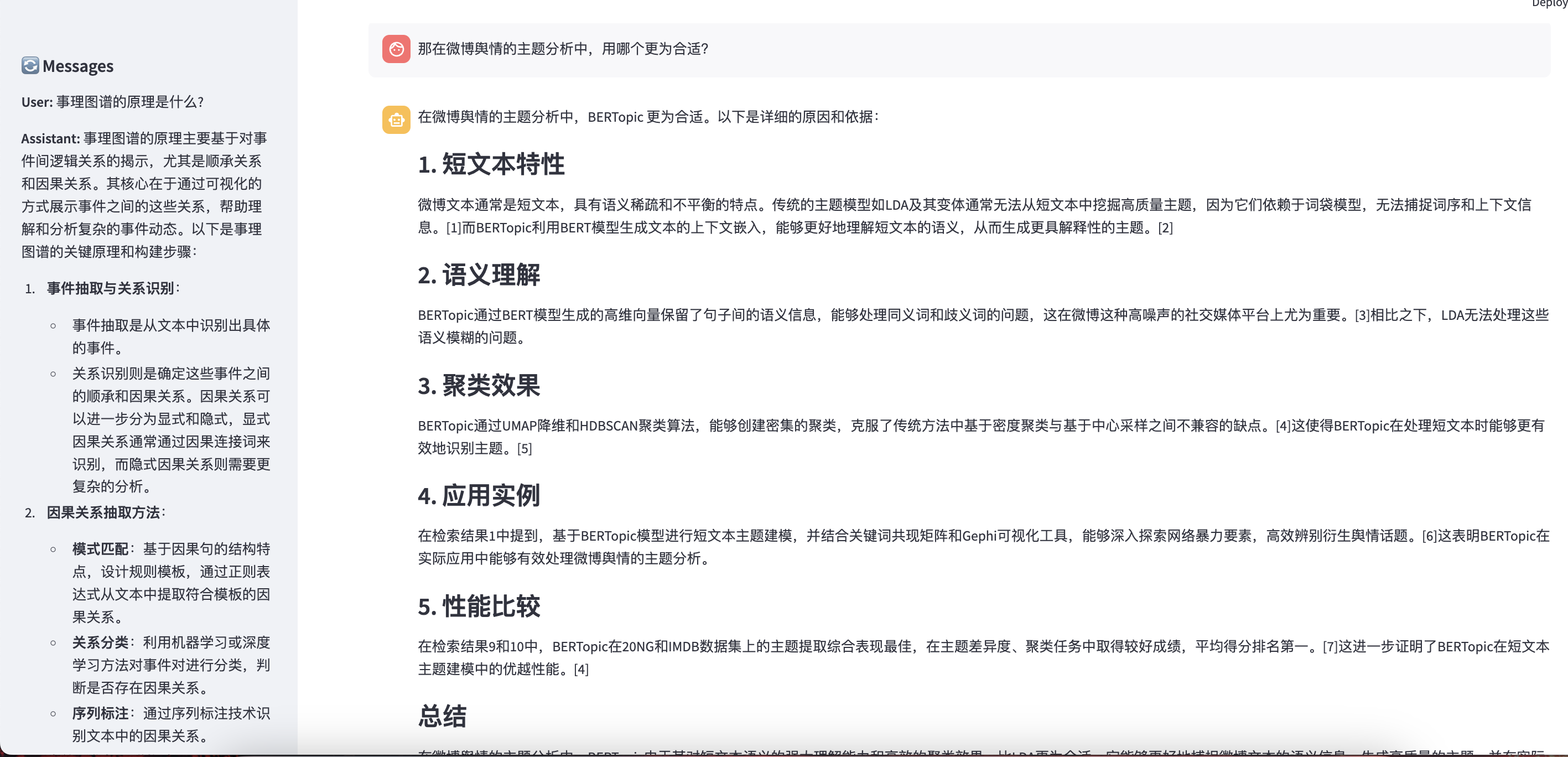1568x757 pixels.
Task: Click the sidebar line 'User: 事理图谱的原理是什么?'
Action: click(113, 102)
